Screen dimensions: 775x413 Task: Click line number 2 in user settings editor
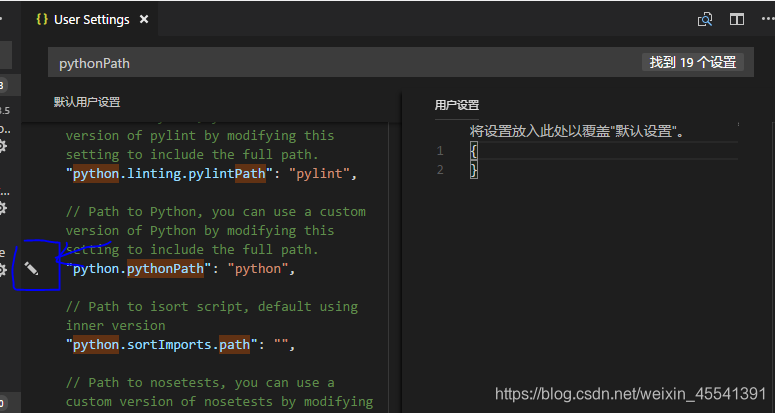click(440, 170)
